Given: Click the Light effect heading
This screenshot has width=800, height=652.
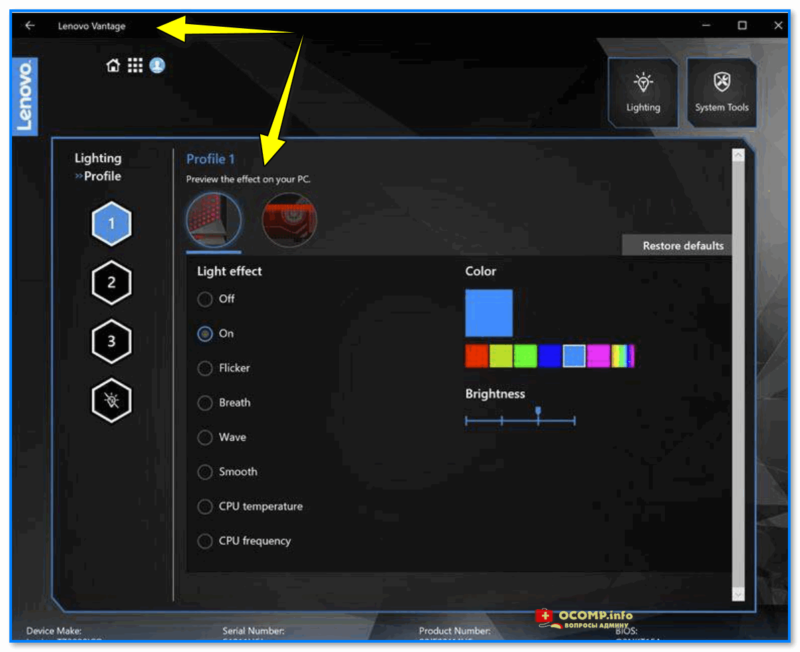Looking at the screenshot, I should (x=230, y=271).
